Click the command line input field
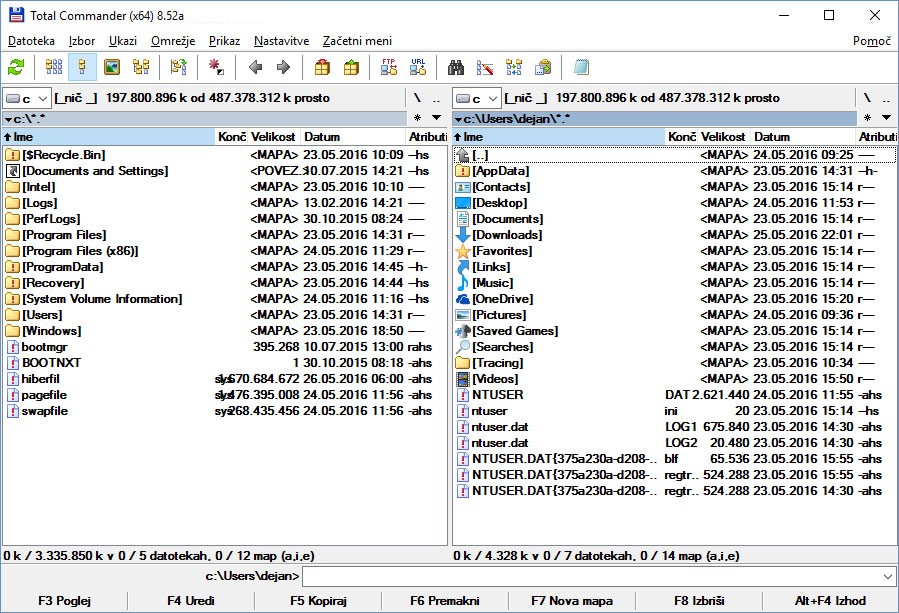Viewport: 899px width, 613px height. coord(590,576)
